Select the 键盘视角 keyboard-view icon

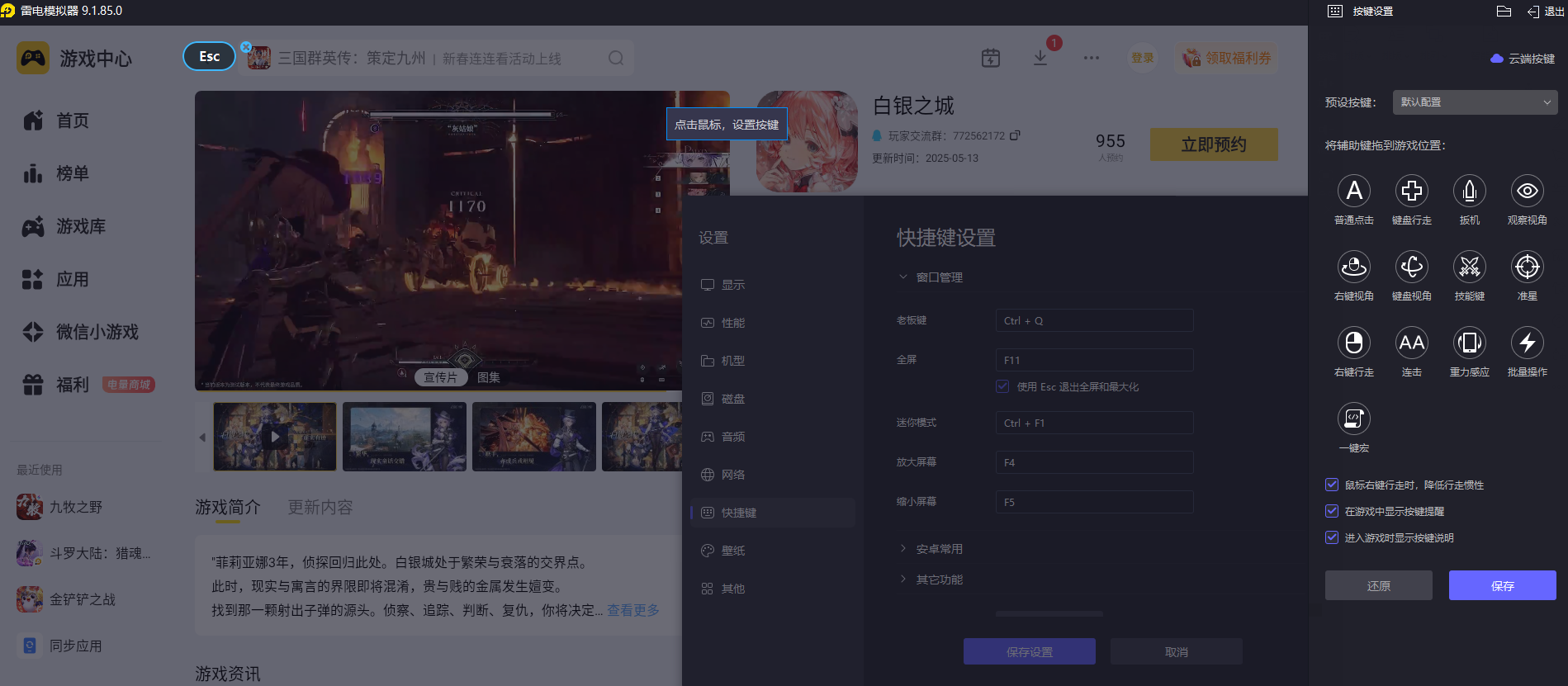click(1412, 267)
